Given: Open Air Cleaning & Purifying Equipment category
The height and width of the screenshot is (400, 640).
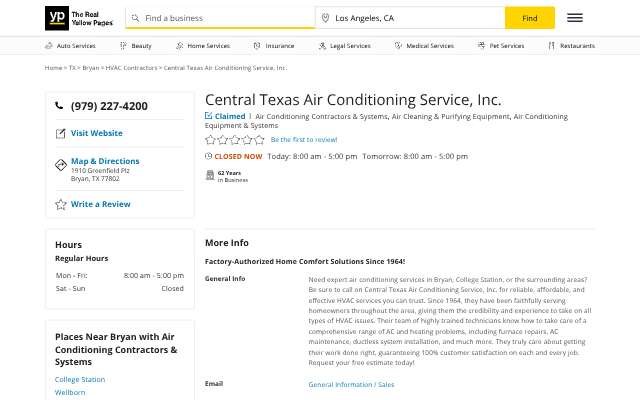Looking at the screenshot, I should (x=451, y=116).
